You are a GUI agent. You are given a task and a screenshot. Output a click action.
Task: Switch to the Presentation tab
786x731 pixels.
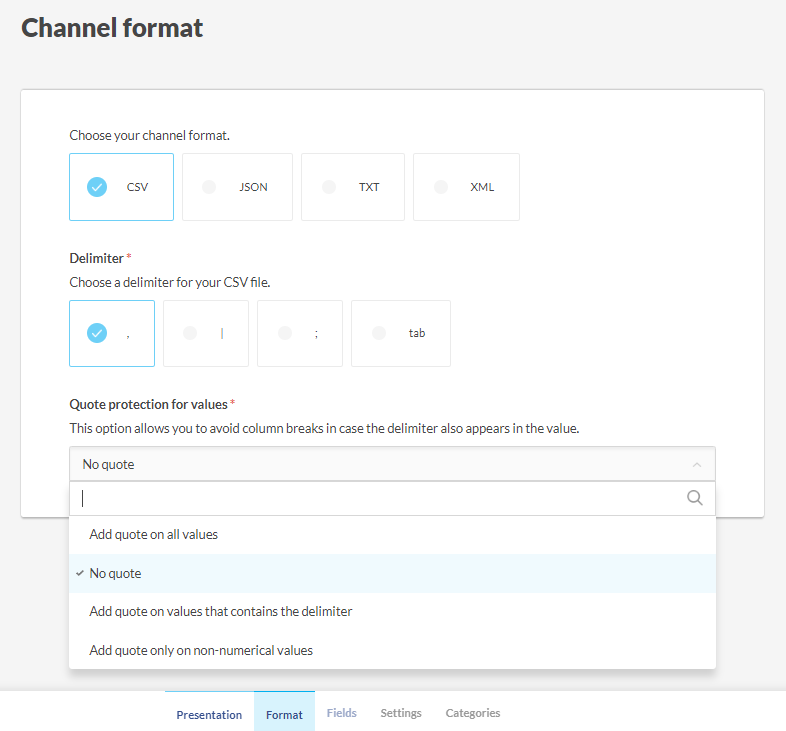[x=209, y=714]
